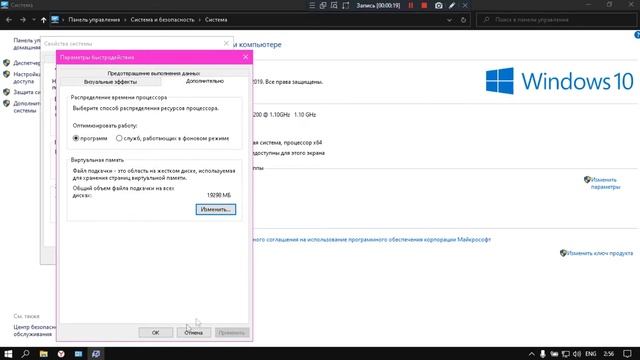Viewport: 640px width, 360px height.
Task: Open notification action center
Action: coord(627,354)
